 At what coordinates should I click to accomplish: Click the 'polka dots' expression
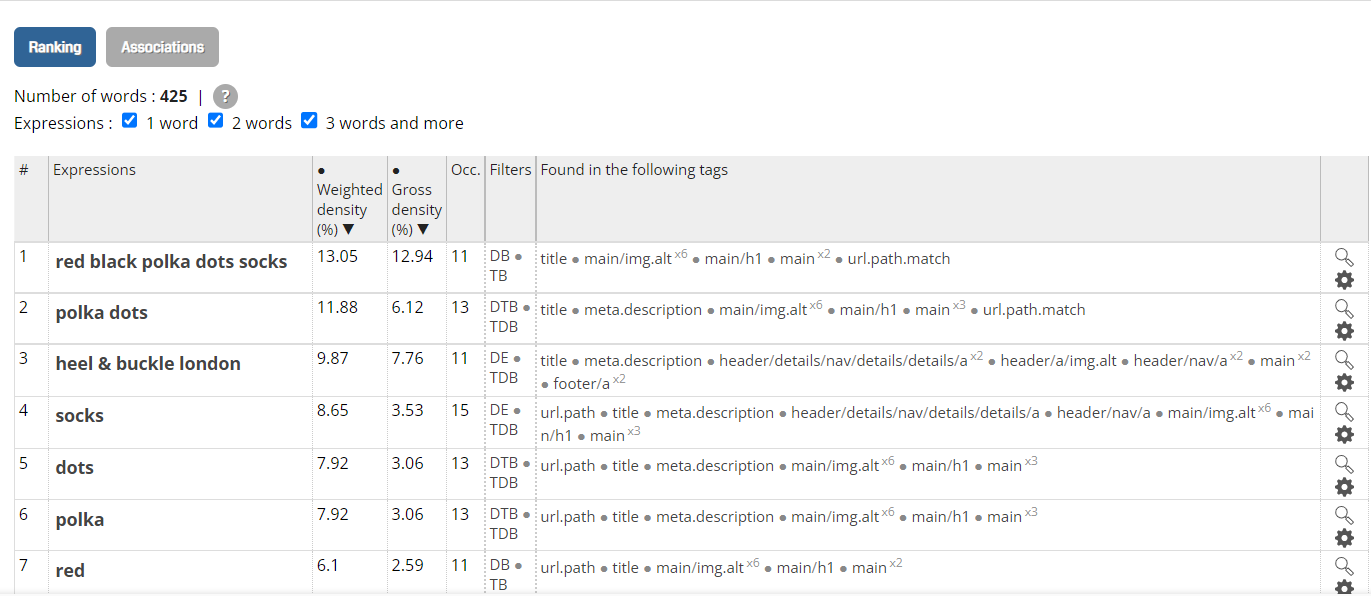coord(102,313)
